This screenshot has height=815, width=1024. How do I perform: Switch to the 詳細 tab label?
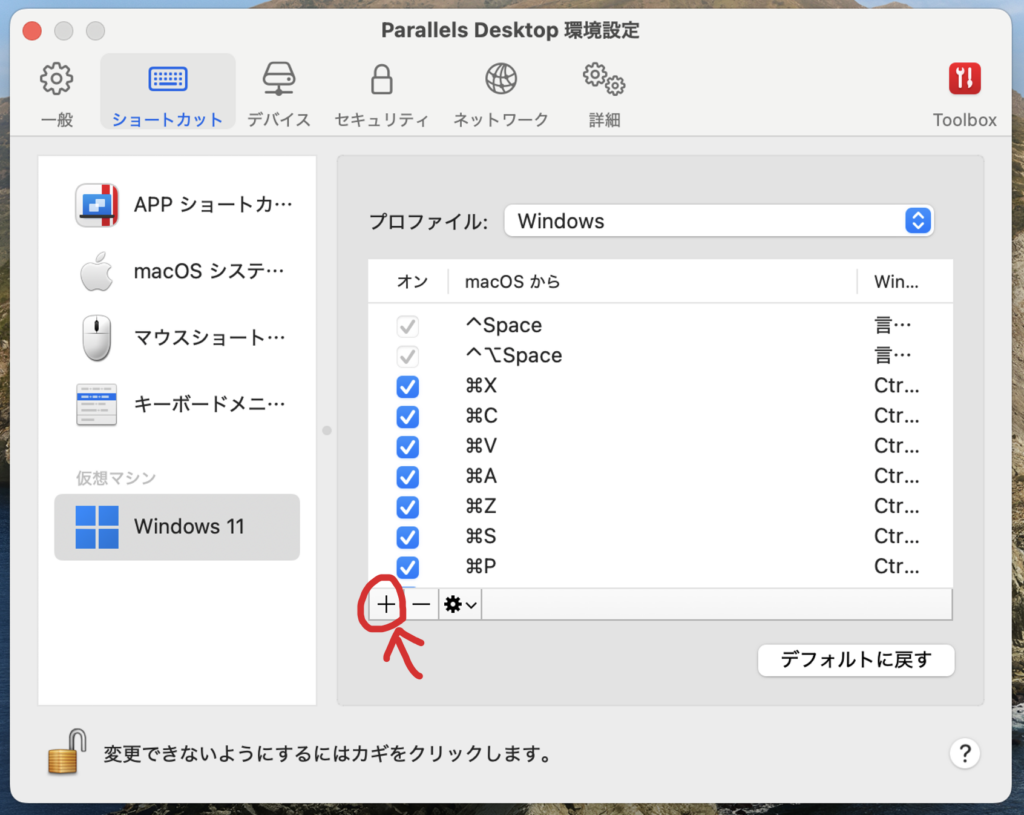604,120
